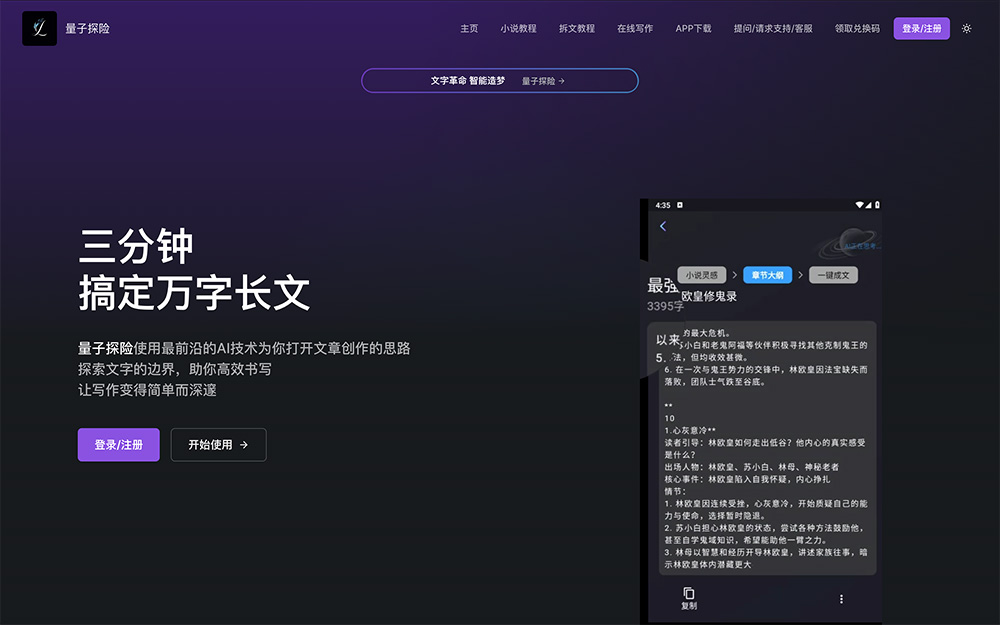Click the battery icon in the mockup status bar
Screen dimensions: 1000x625
(x=877, y=205)
